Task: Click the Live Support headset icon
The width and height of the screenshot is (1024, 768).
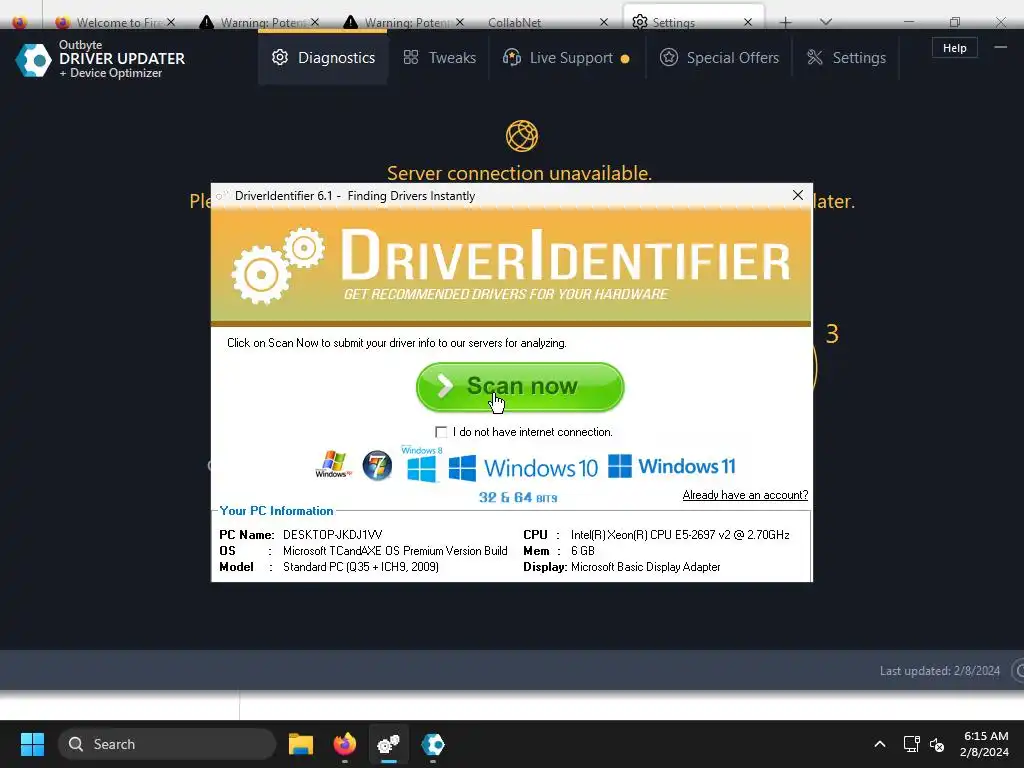Action: [511, 57]
